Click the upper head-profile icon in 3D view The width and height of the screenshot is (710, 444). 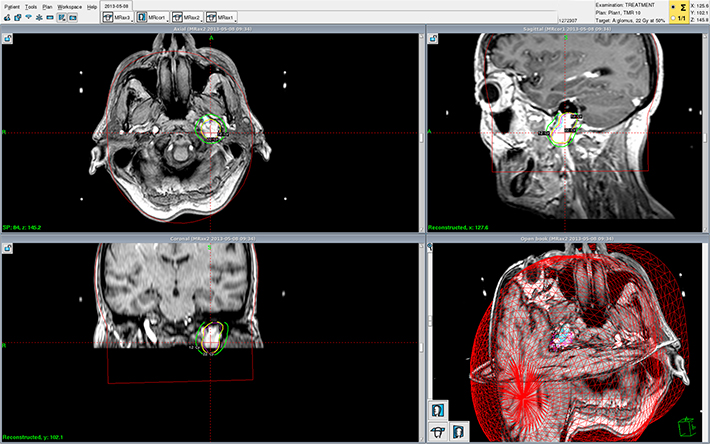(438, 411)
